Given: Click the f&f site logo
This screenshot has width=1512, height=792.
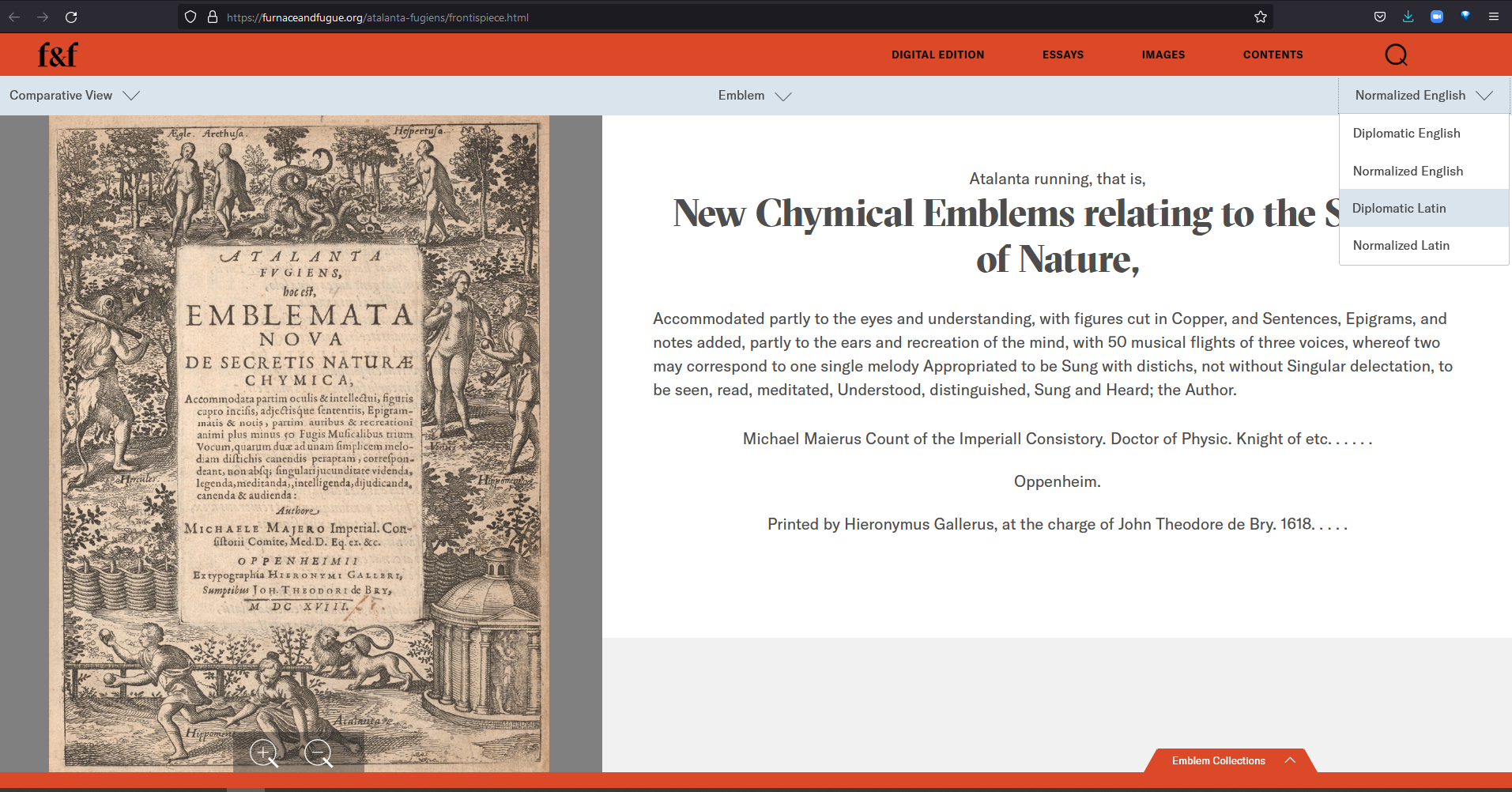Looking at the screenshot, I should [x=58, y=55].
